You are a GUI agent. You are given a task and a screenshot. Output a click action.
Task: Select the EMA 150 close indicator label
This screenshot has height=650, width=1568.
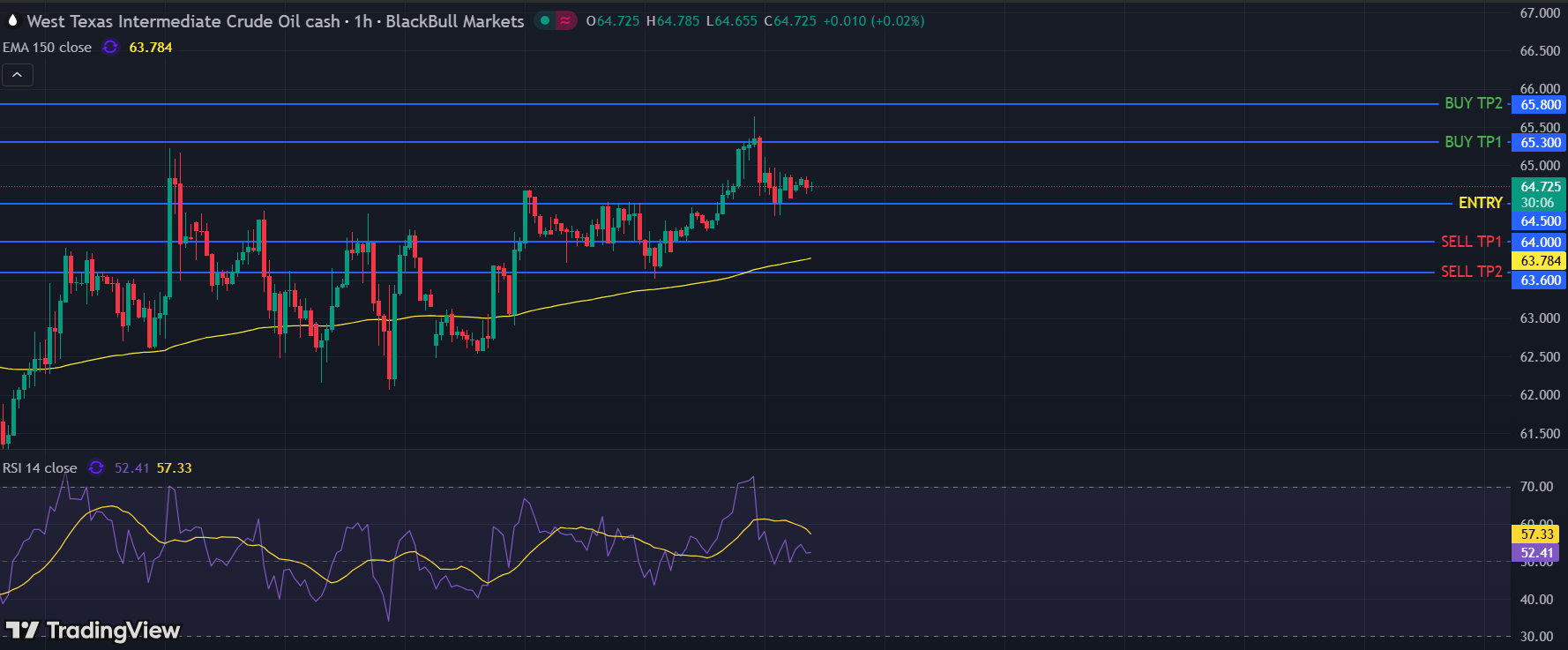[48, 48]
